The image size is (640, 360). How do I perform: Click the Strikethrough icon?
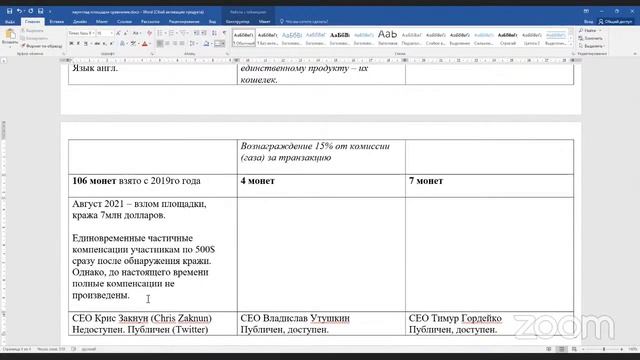coord(97,43)
